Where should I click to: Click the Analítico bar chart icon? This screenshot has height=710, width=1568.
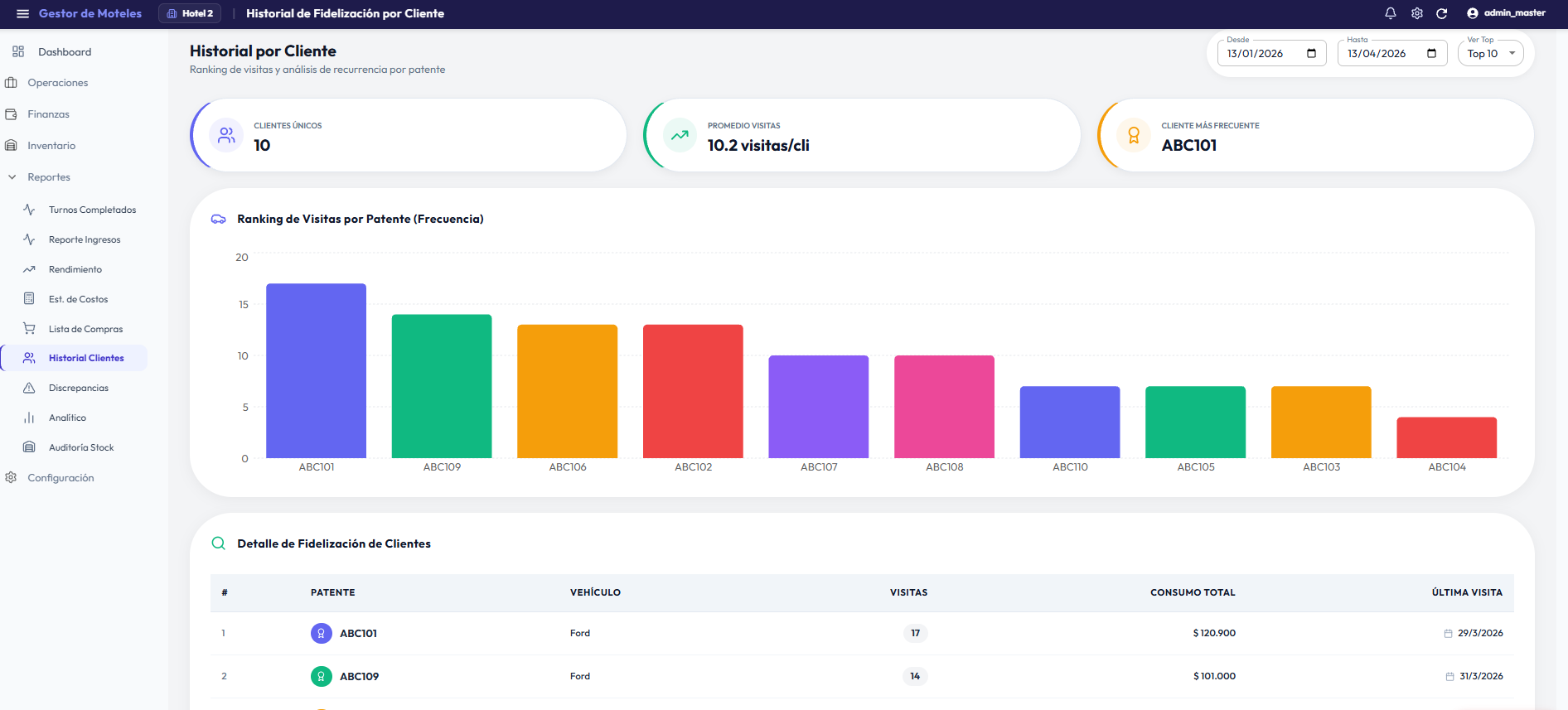click(x=29, y=418)
